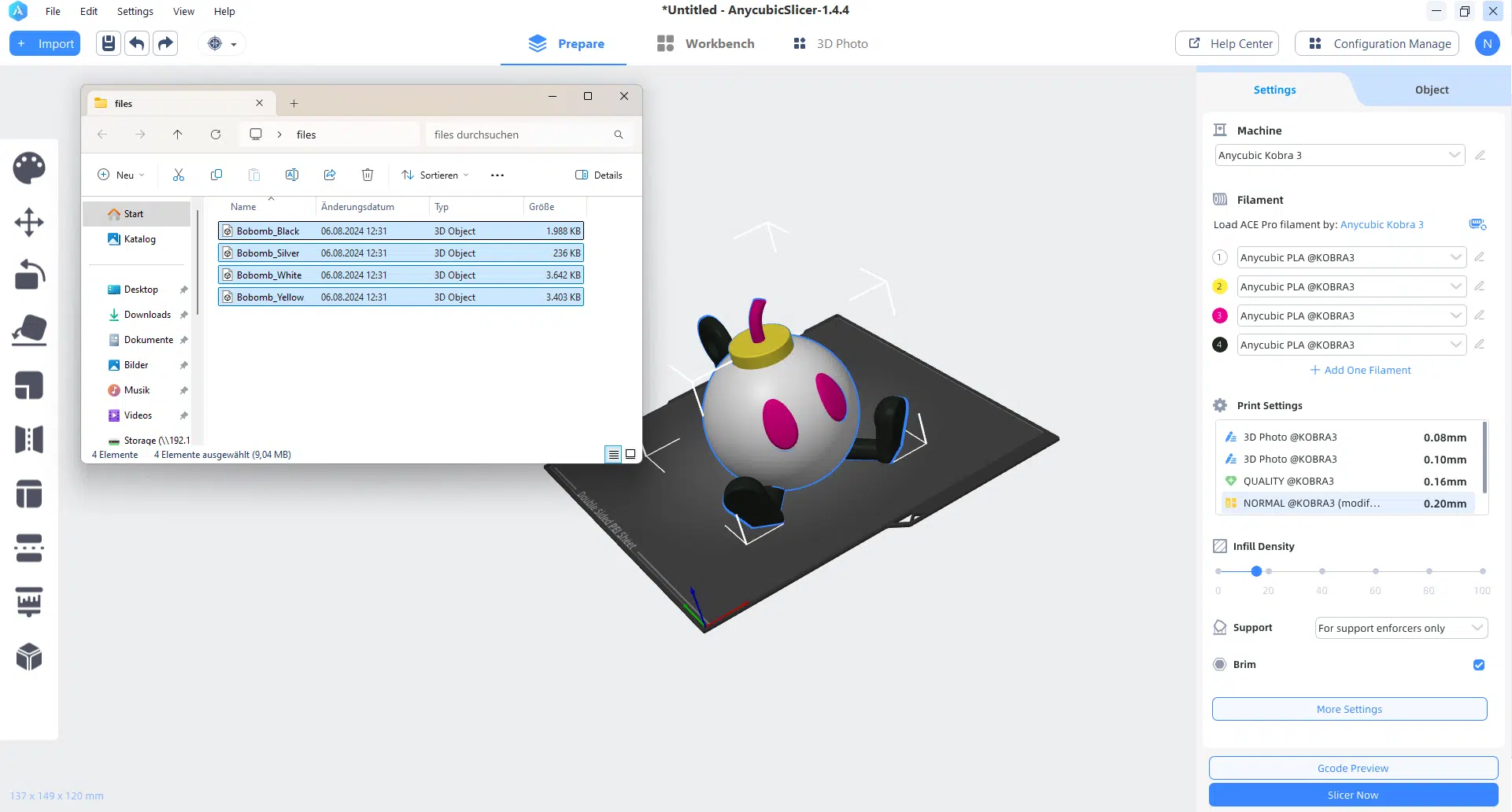Click the save project icon
Image resolution: width=1512 pixels, height=812 pixels.
click(109, 43)
